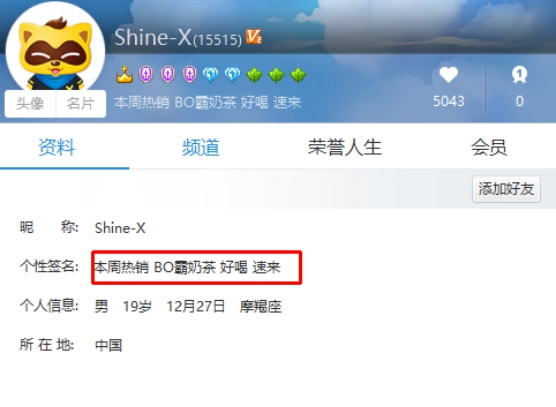
Task: Click the last green leaf level icon
Action: 298,75
